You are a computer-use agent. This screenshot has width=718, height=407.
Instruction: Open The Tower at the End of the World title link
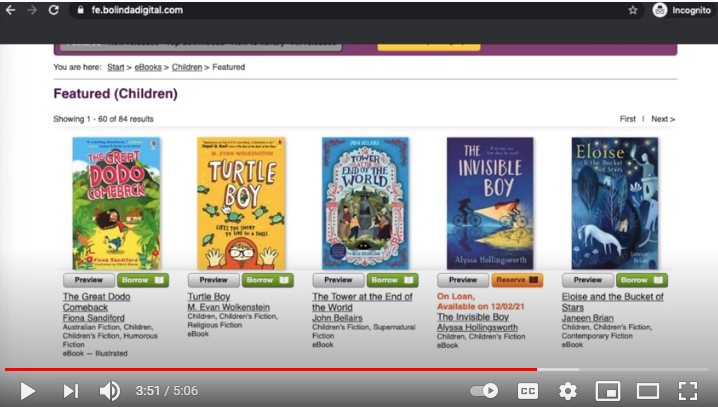362,302
